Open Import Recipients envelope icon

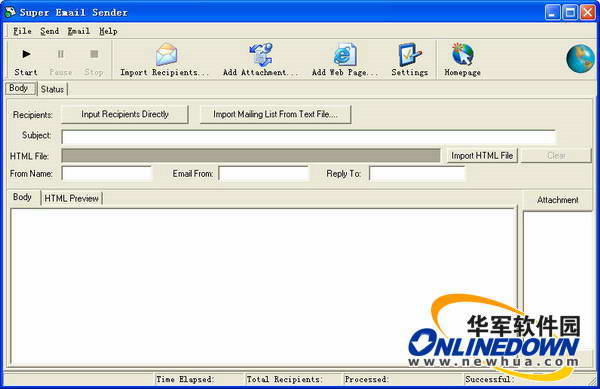coord(166,54)
